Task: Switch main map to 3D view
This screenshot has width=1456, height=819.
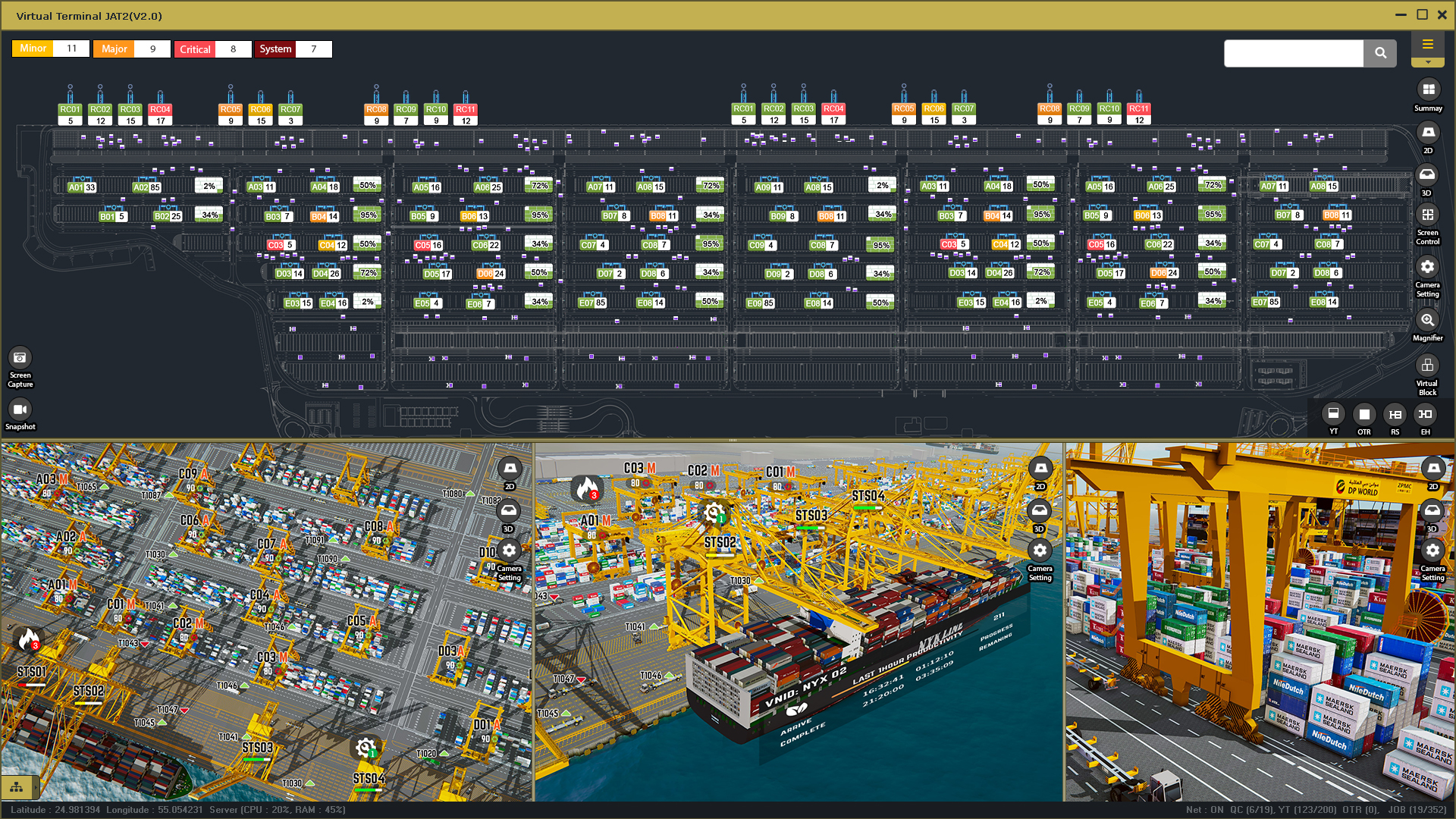Action: (1427, 175)
